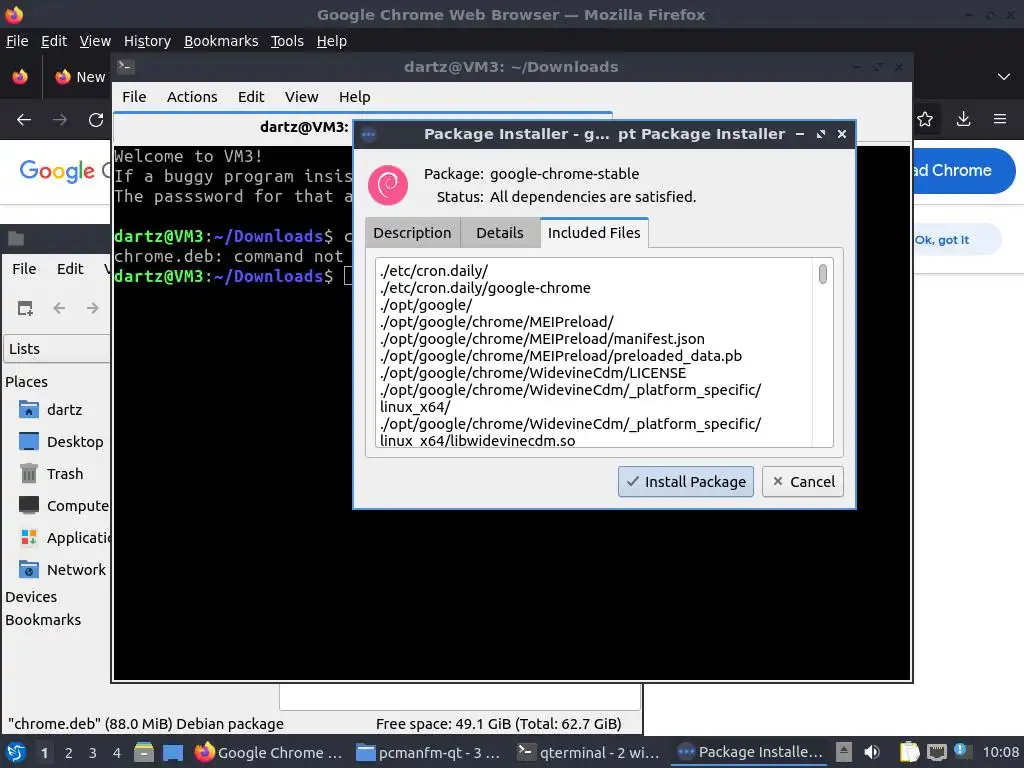Open file manager File menu
The image size is (1024, 768).
24,268
